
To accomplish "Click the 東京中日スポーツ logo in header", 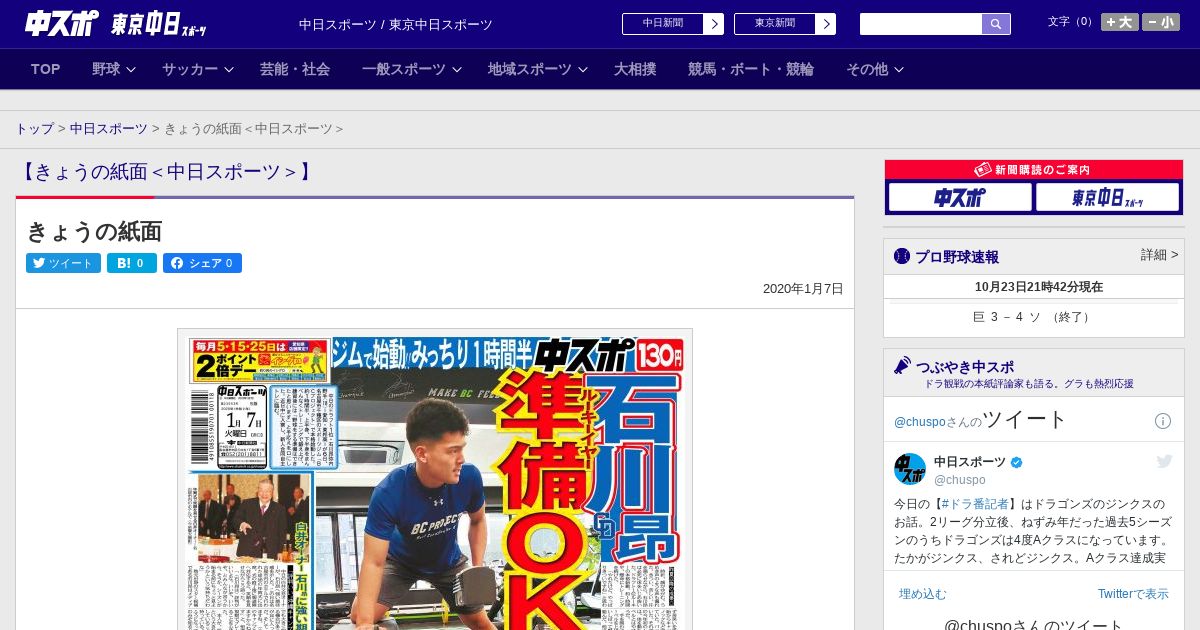I will point(159,24).
